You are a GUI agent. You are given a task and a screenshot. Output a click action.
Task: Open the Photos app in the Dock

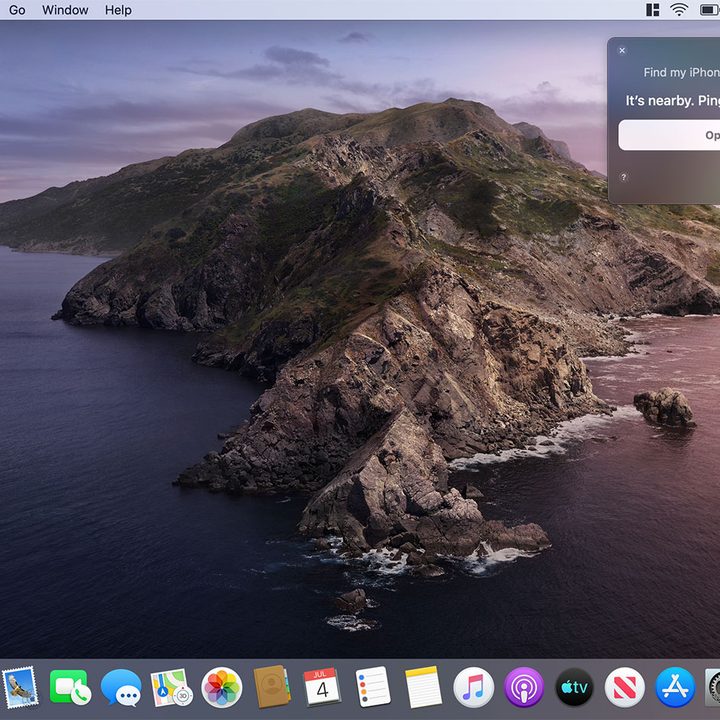[222, 687]
